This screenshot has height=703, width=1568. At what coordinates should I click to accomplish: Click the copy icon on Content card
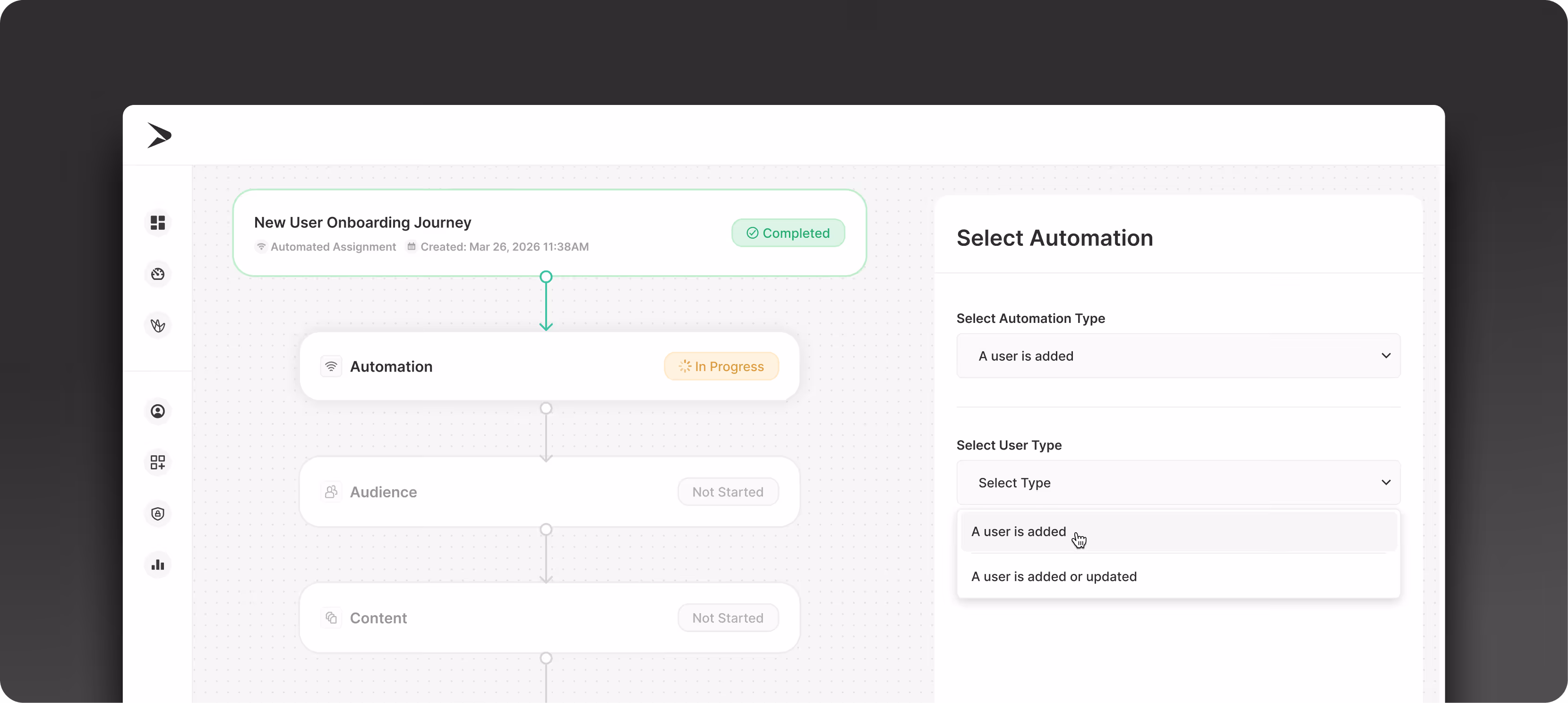tap(331, 618)
